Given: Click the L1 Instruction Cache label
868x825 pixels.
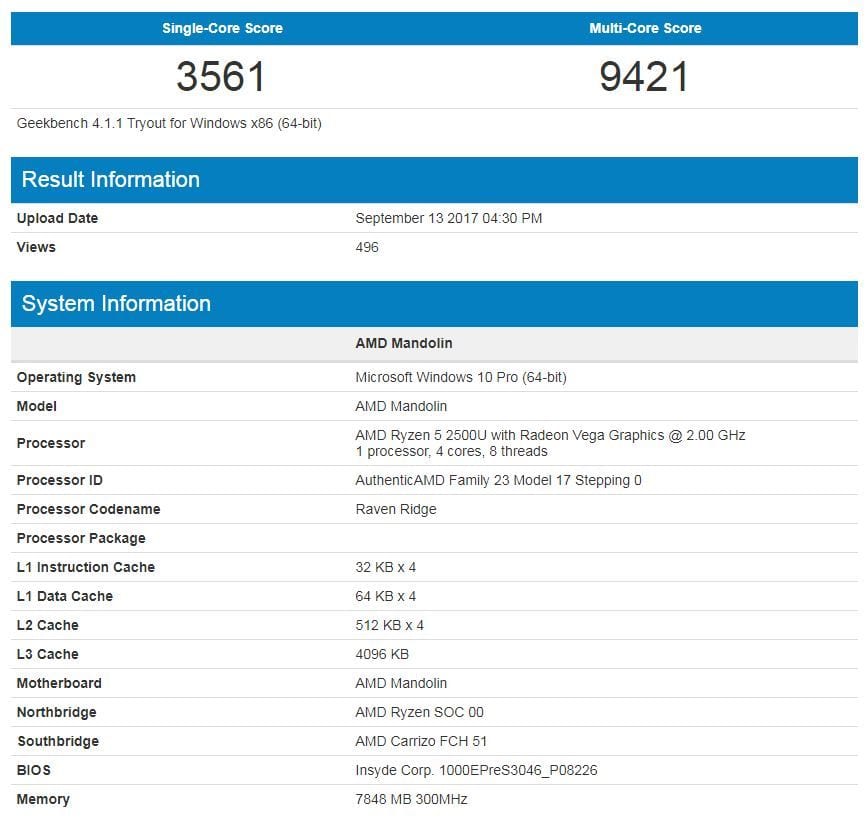Looking at the screenshot, I should 85,567.
